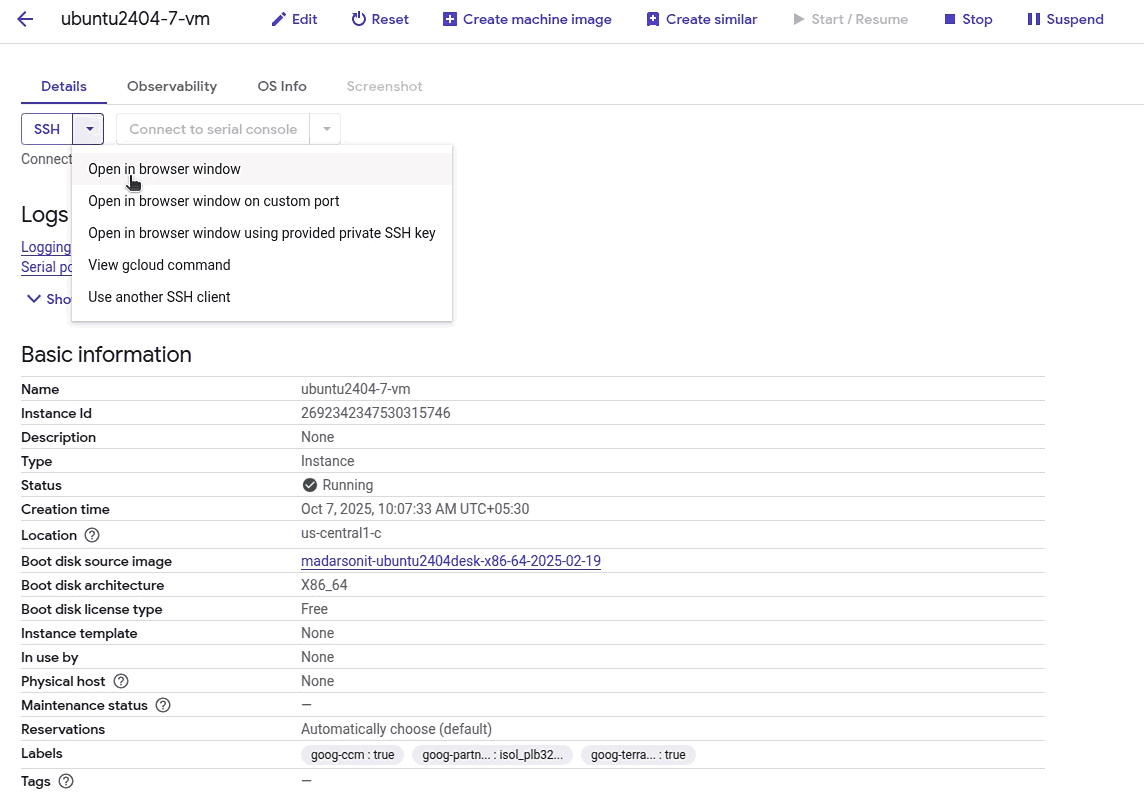Choose View gcloud command
The image size is (1144, 805).
pos(159,265)
